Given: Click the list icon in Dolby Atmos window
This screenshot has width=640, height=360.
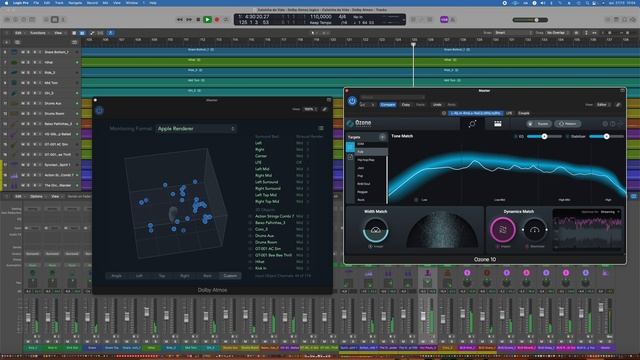Looking at the screenshot, I should tap(321, 128).
